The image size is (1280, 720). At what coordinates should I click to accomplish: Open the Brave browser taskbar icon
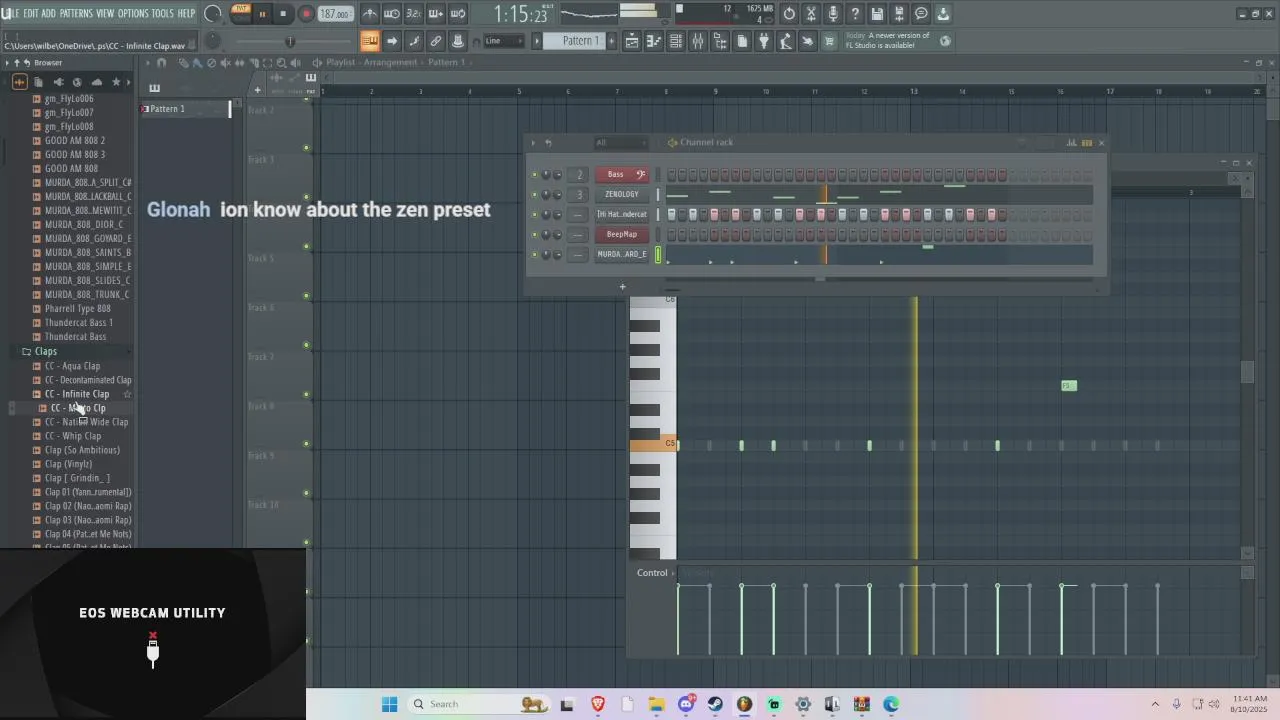click(x=598, y=704)
